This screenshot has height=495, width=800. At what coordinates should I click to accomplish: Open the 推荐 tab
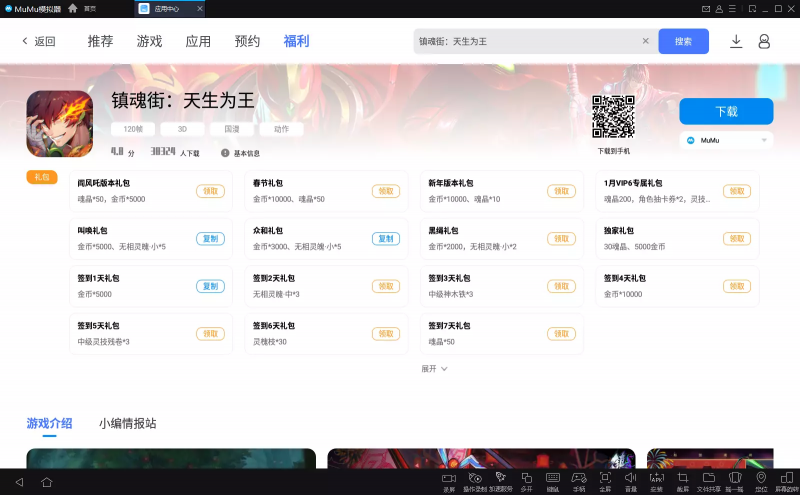point(101,41)
